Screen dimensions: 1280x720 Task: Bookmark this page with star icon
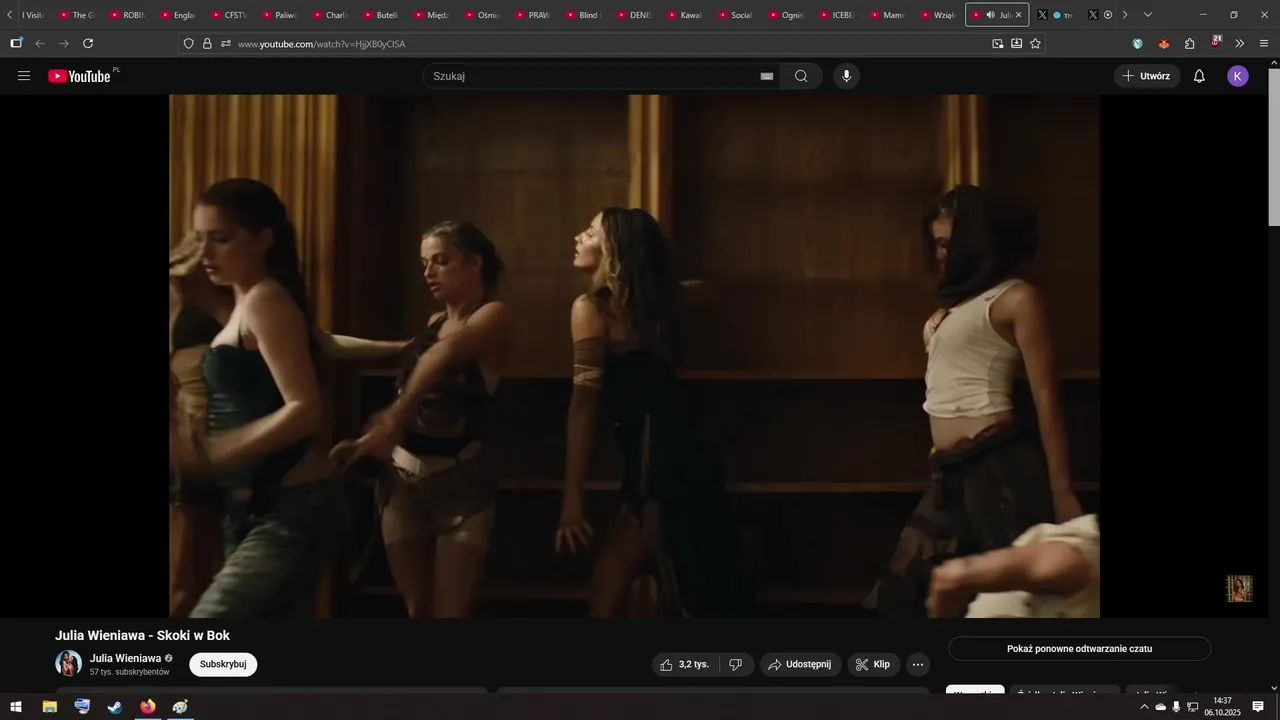[1035, 43]
